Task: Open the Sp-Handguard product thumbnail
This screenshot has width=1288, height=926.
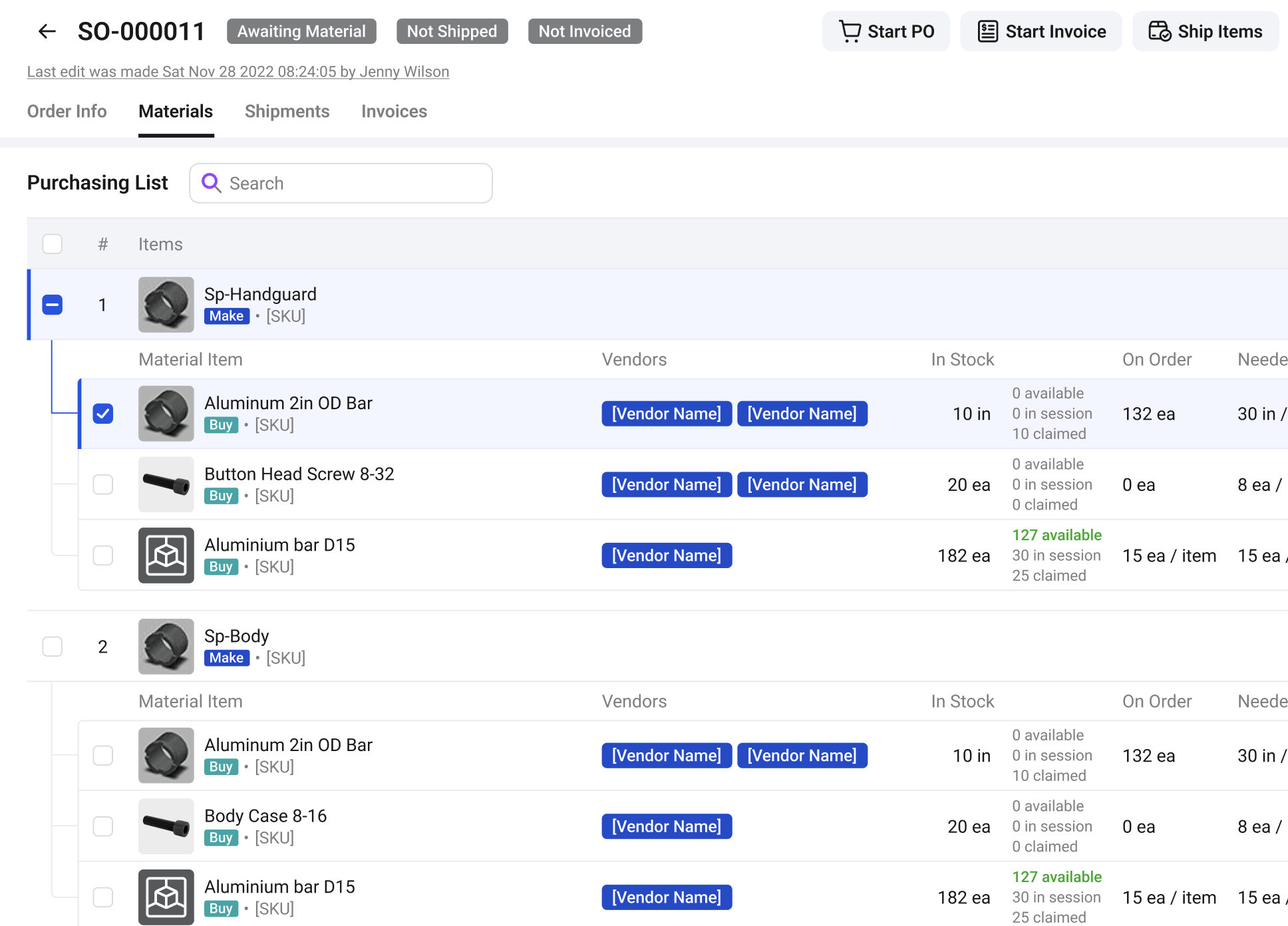Action: [x=166, y=305]
